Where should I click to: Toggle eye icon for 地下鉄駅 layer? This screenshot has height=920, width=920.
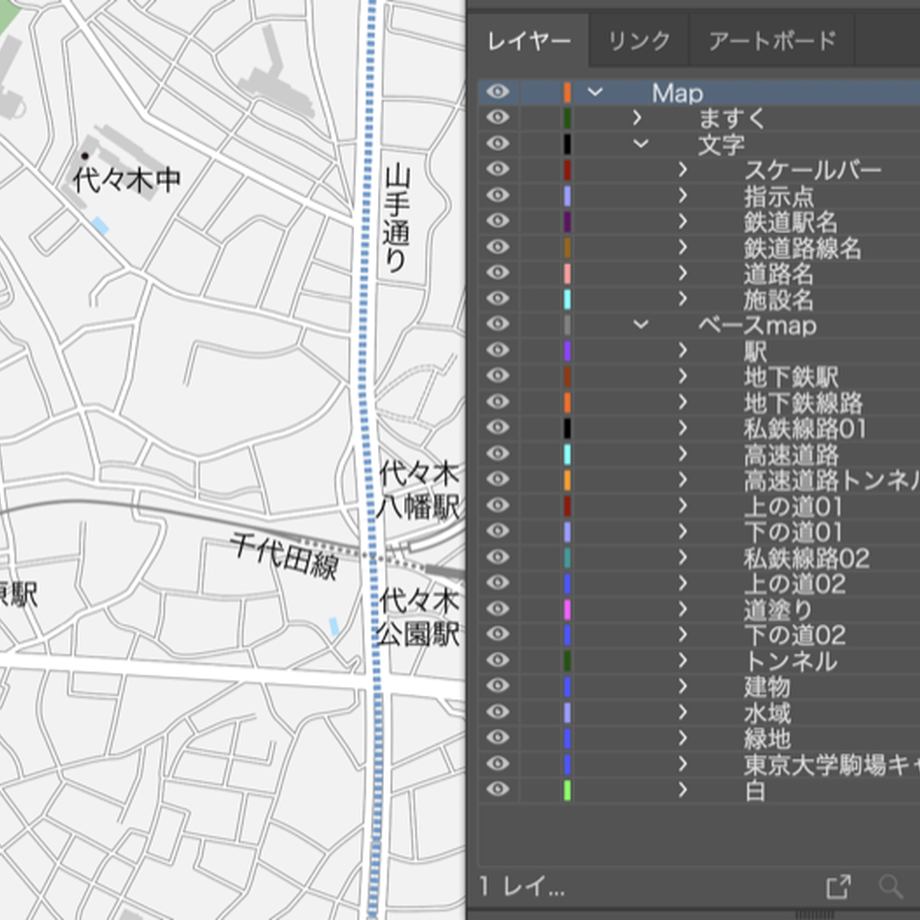498,376
